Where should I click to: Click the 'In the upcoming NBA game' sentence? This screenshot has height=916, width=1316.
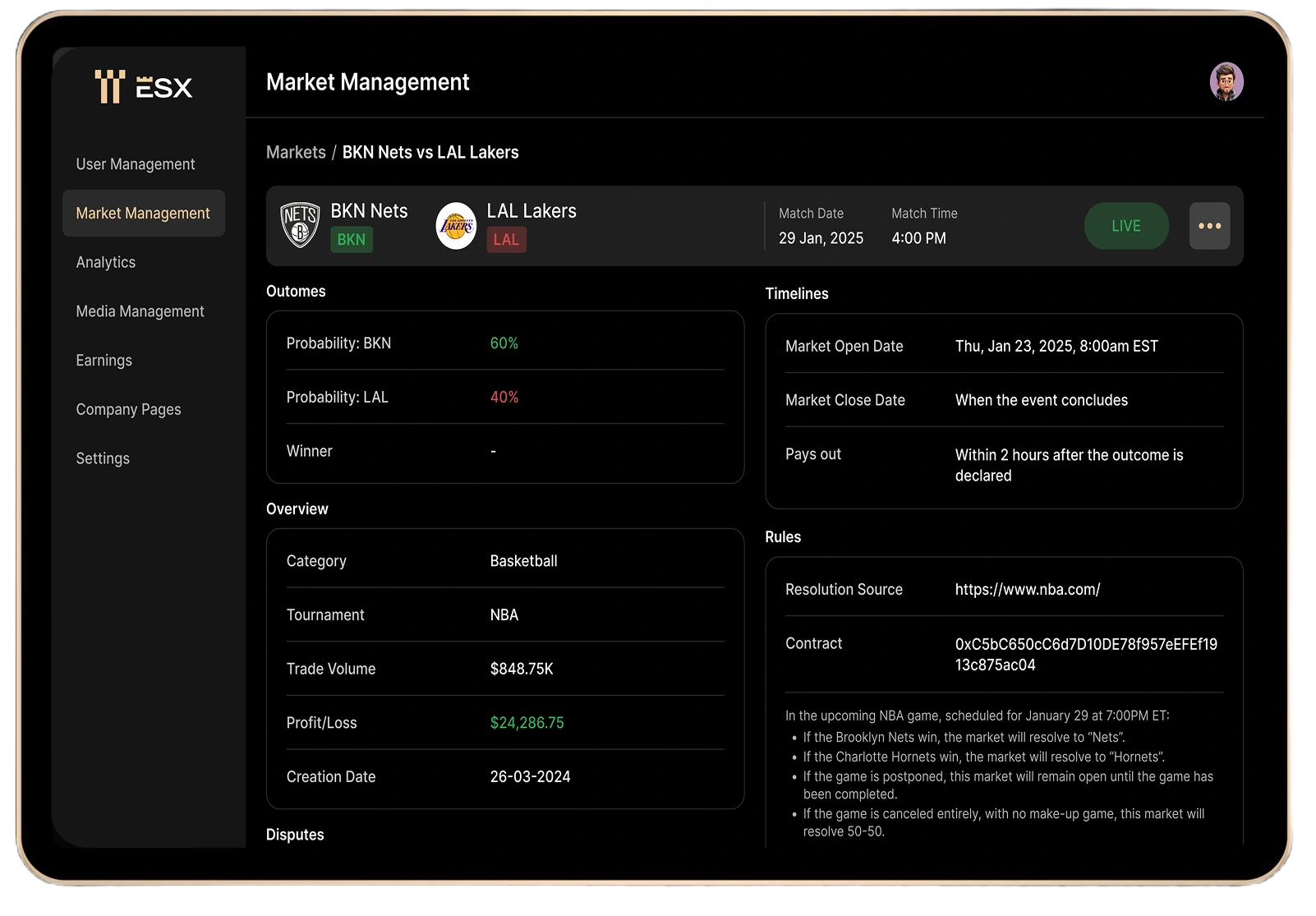point(977,716)
